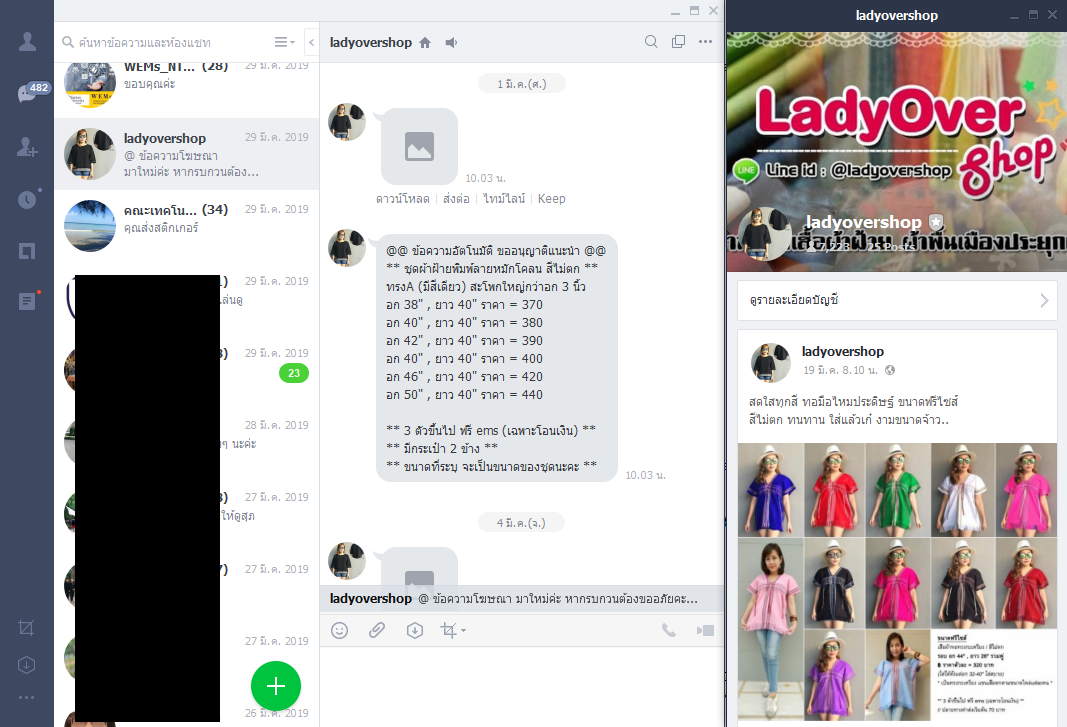This screenshot has height=727, width=1067.
Task: Open the blouse product collage photo in post
Action: tap(897, 582)
